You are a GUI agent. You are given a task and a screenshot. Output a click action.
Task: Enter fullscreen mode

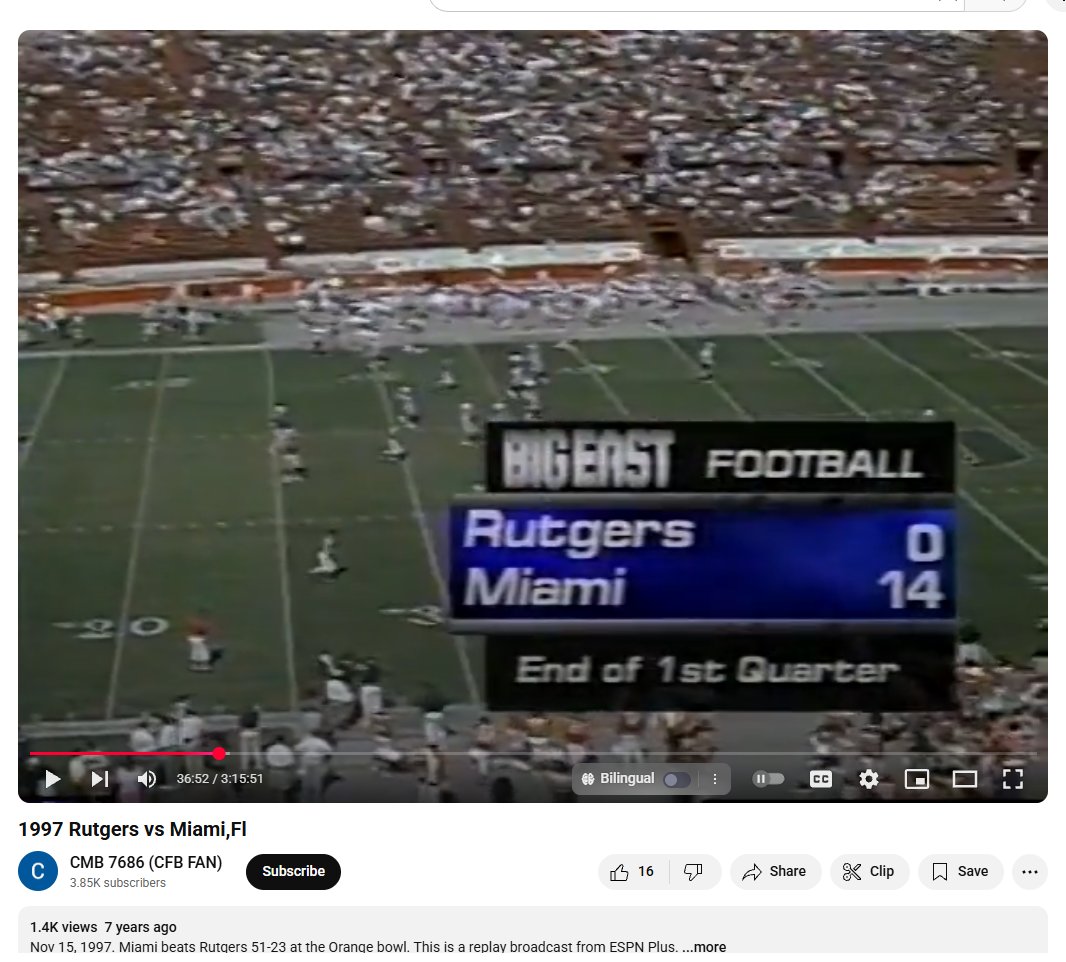1012,779
